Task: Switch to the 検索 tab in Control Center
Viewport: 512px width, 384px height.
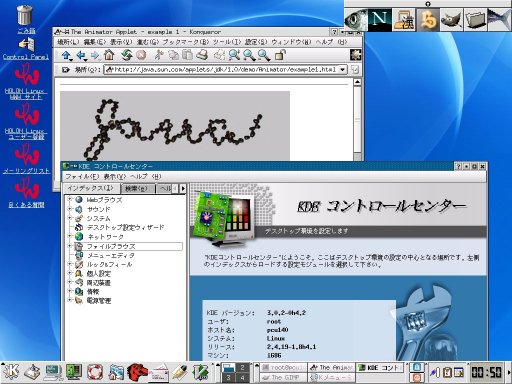Action: tap(137, 189)
